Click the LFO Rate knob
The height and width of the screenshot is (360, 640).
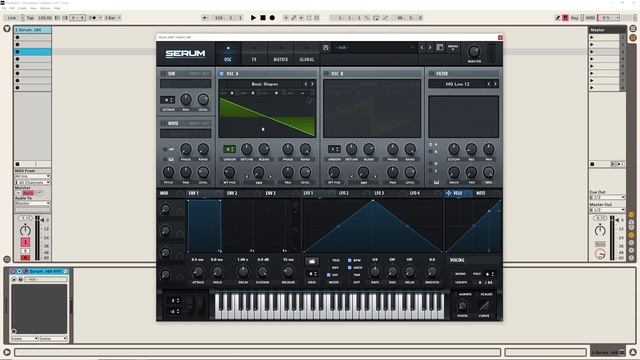point(375,271)
